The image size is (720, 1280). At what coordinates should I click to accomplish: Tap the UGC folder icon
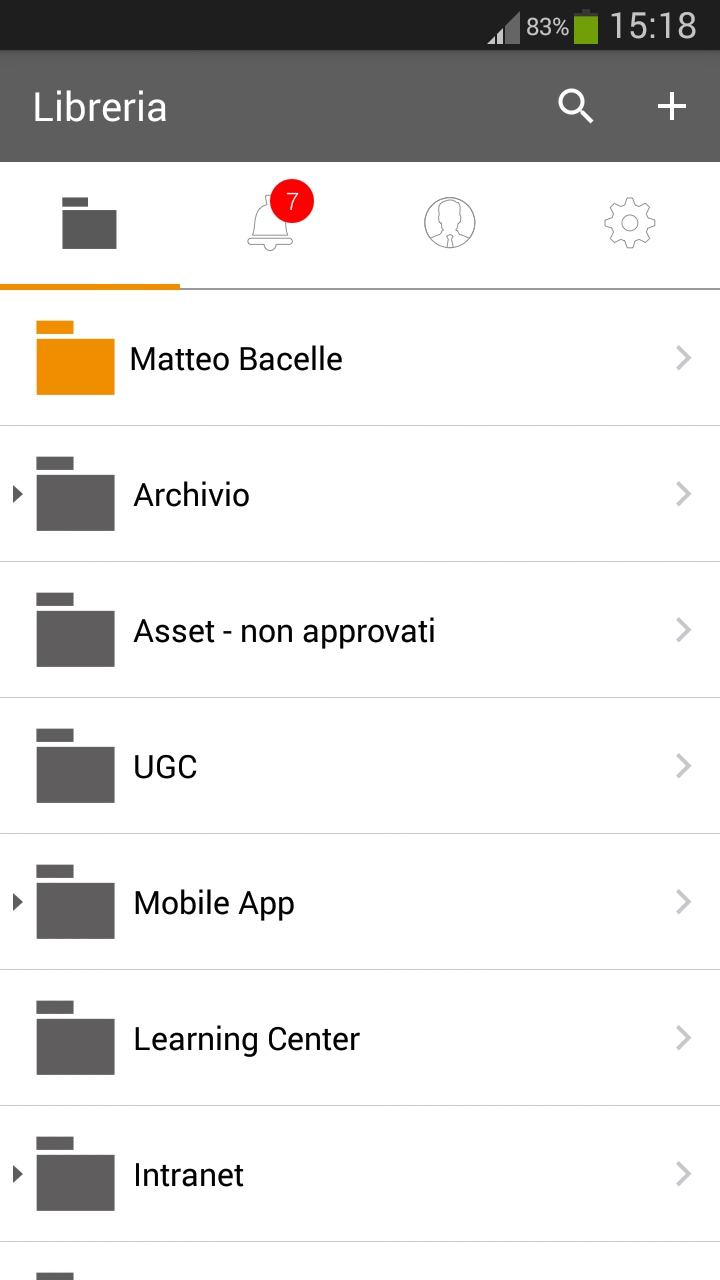(75, 766)
